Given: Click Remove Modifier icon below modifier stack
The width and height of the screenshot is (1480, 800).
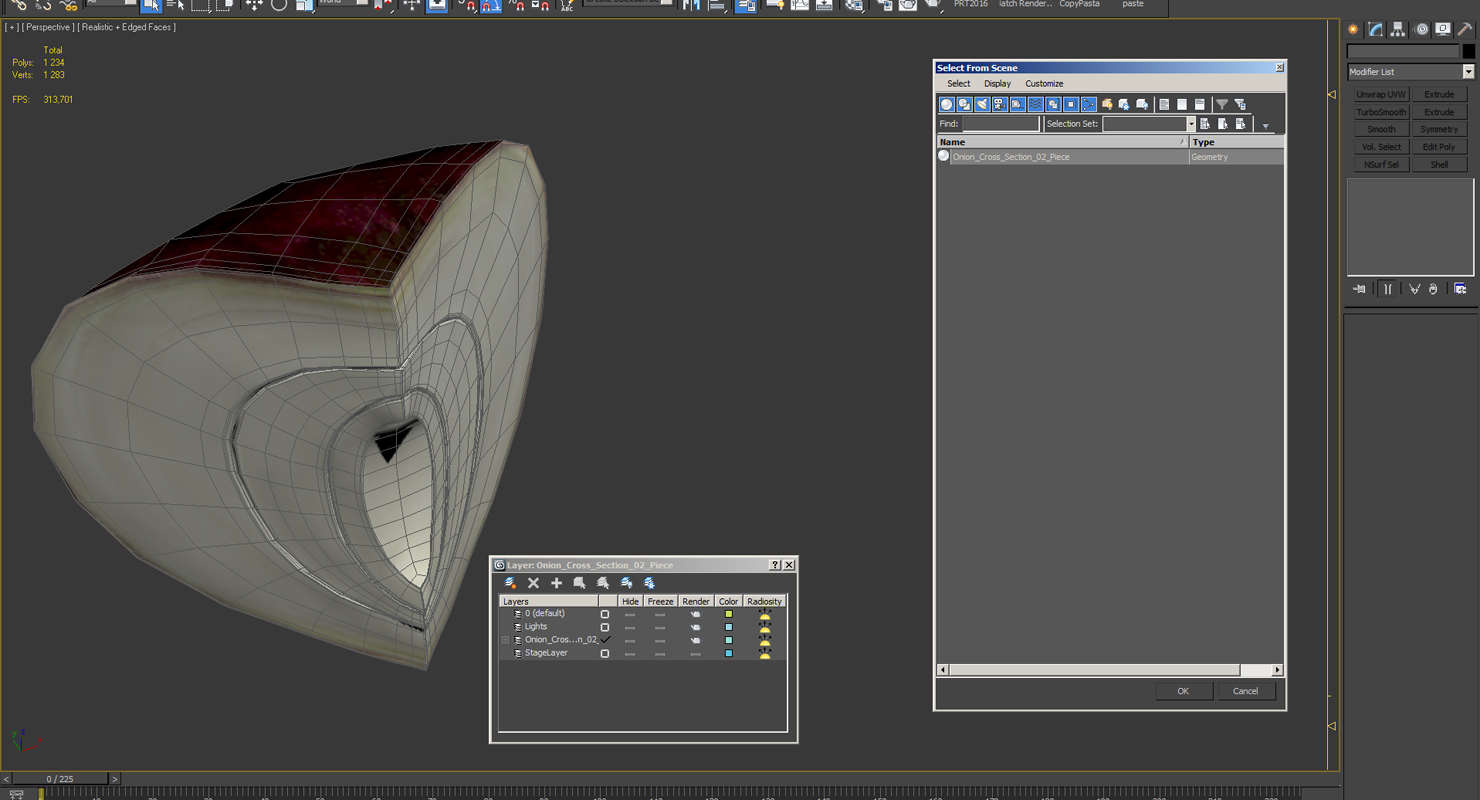Looking at the screenshot, I should 1433,289.
